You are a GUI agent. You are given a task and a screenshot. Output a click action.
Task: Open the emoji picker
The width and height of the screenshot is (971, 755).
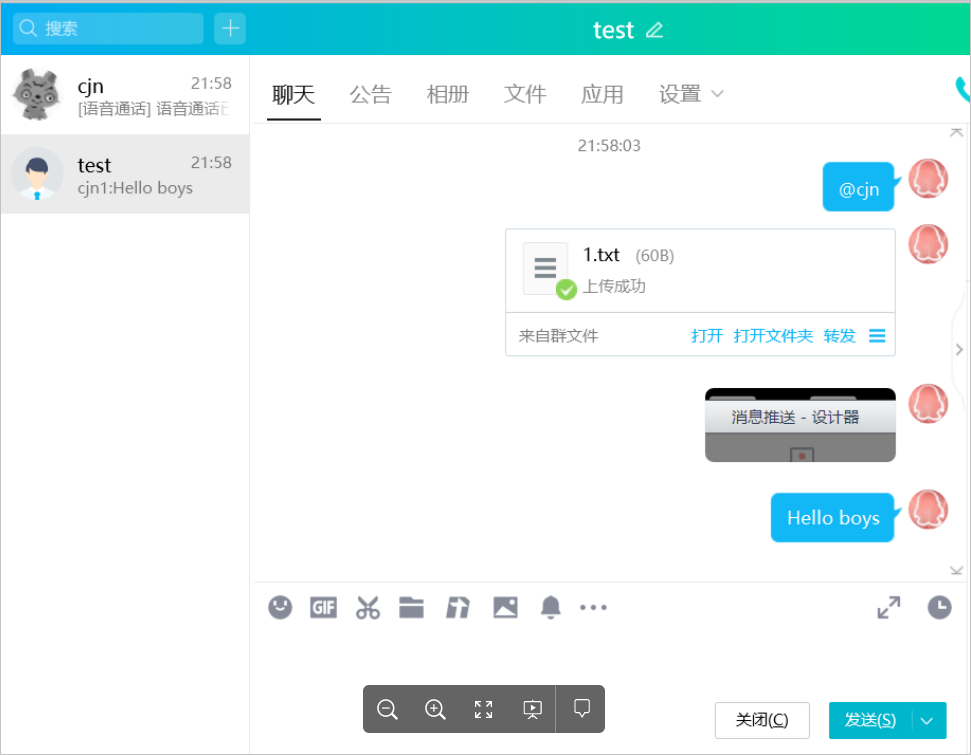coord(280,607)
